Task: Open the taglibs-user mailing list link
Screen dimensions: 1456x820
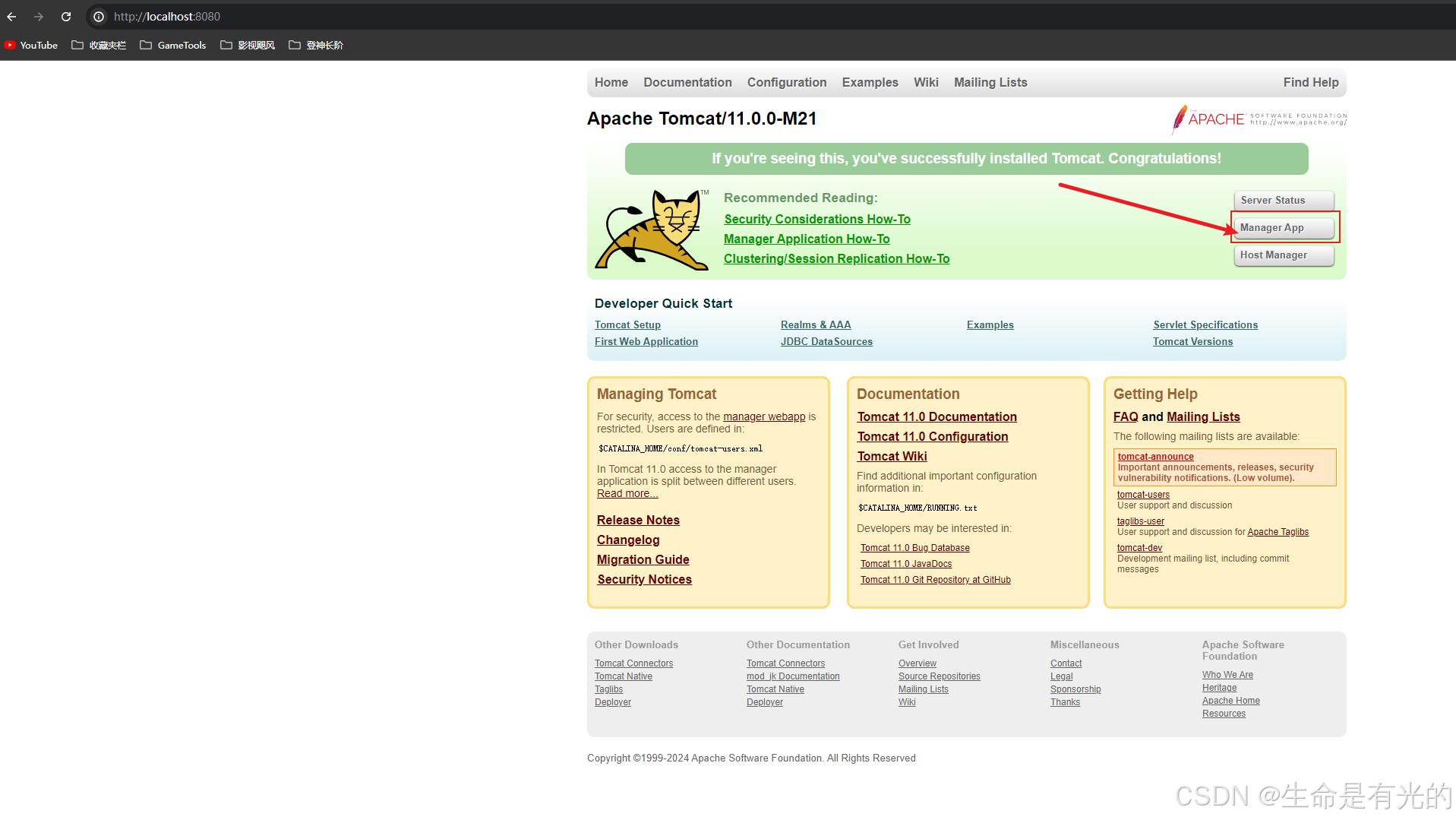Action: point(1141,521)
